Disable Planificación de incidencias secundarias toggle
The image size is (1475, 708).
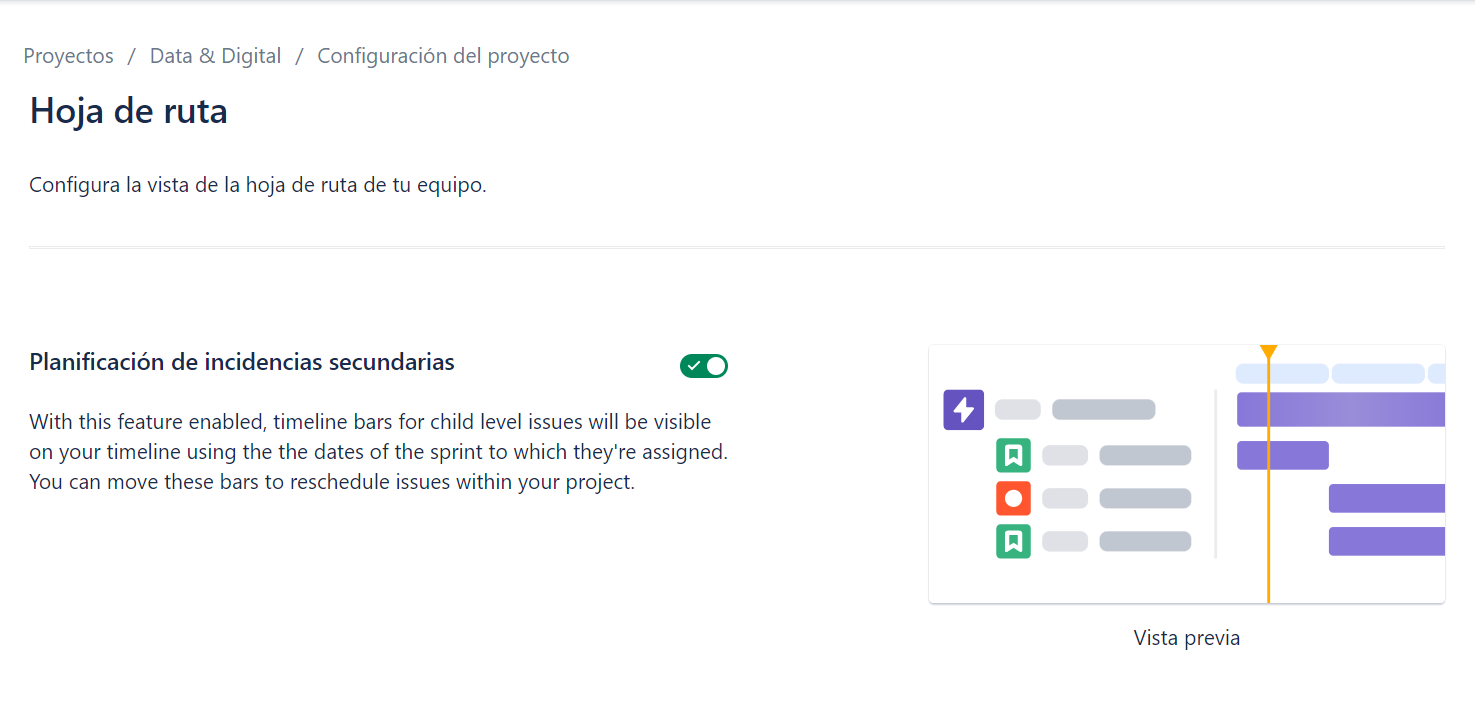pyautogui.click(x=704, y=366)
